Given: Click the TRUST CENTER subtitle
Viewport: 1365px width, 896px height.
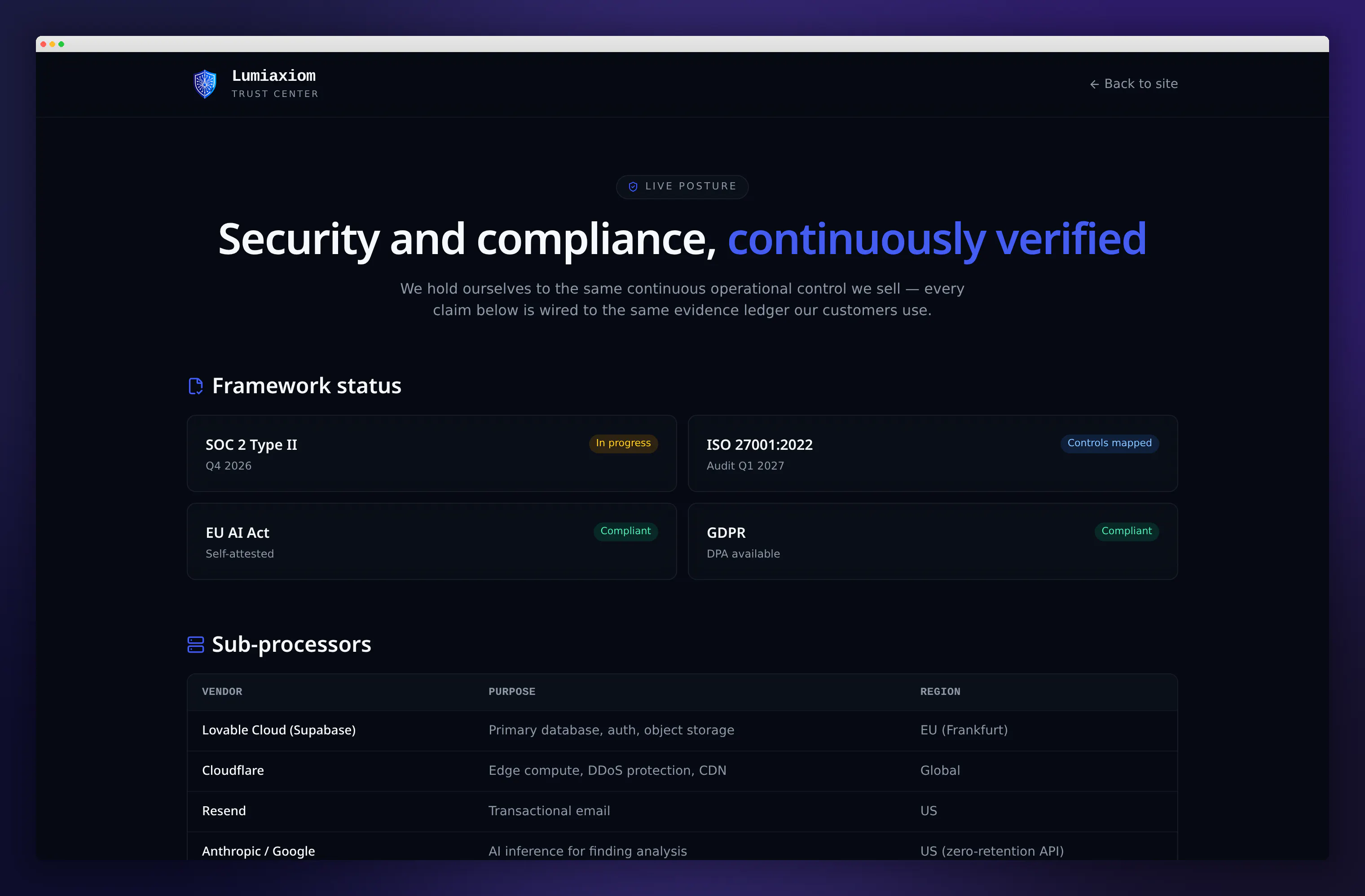Looking at the screenshot, I should click(275, 94).
